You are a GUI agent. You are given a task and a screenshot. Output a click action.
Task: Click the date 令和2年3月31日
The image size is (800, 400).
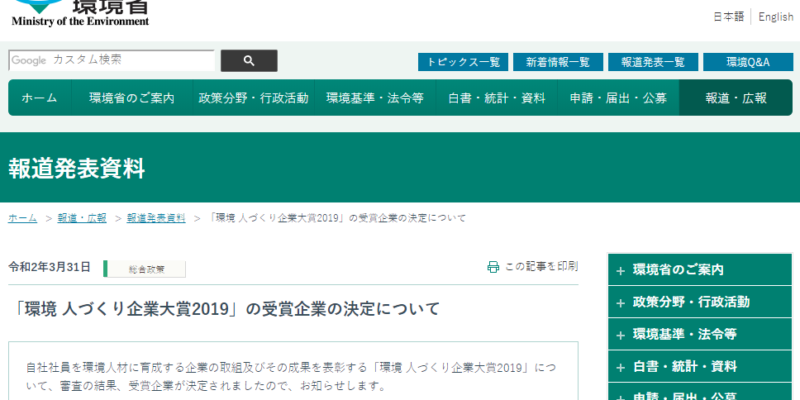pyautogui.click(x=49, y=267)
